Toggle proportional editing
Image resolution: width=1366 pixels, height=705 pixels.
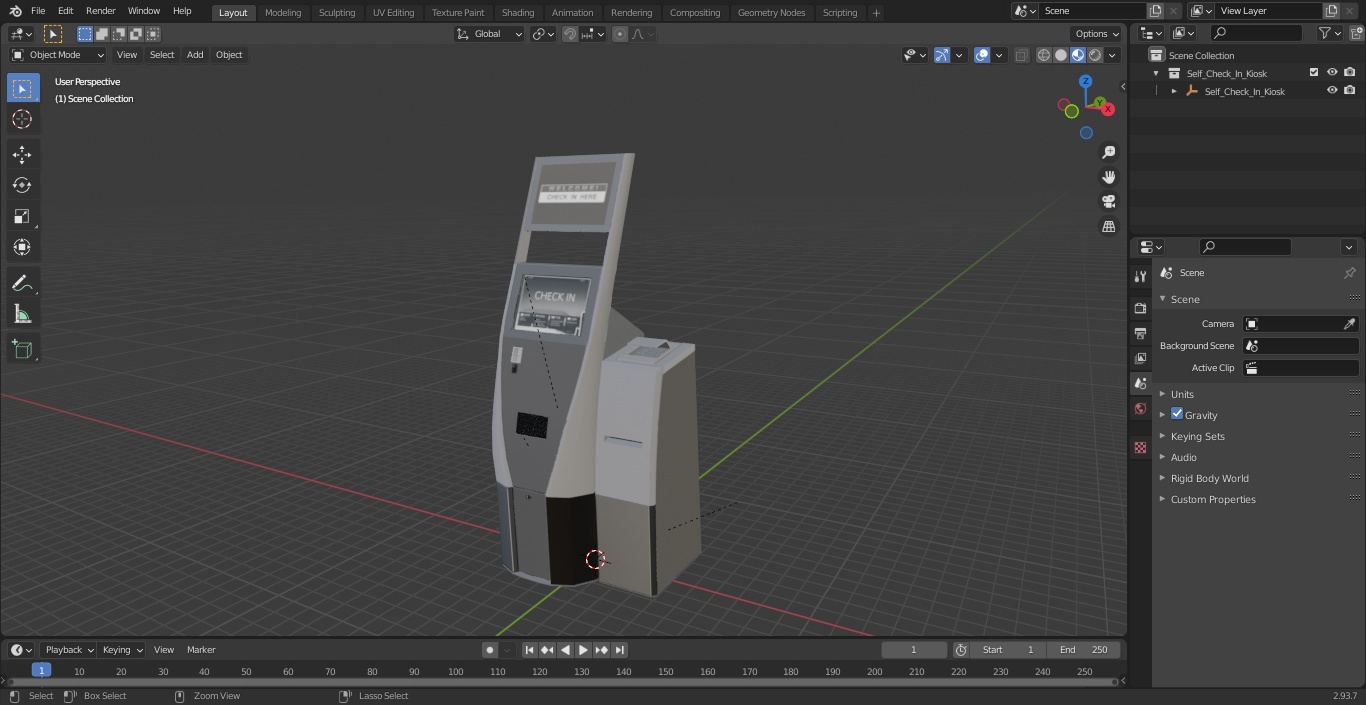620,34
